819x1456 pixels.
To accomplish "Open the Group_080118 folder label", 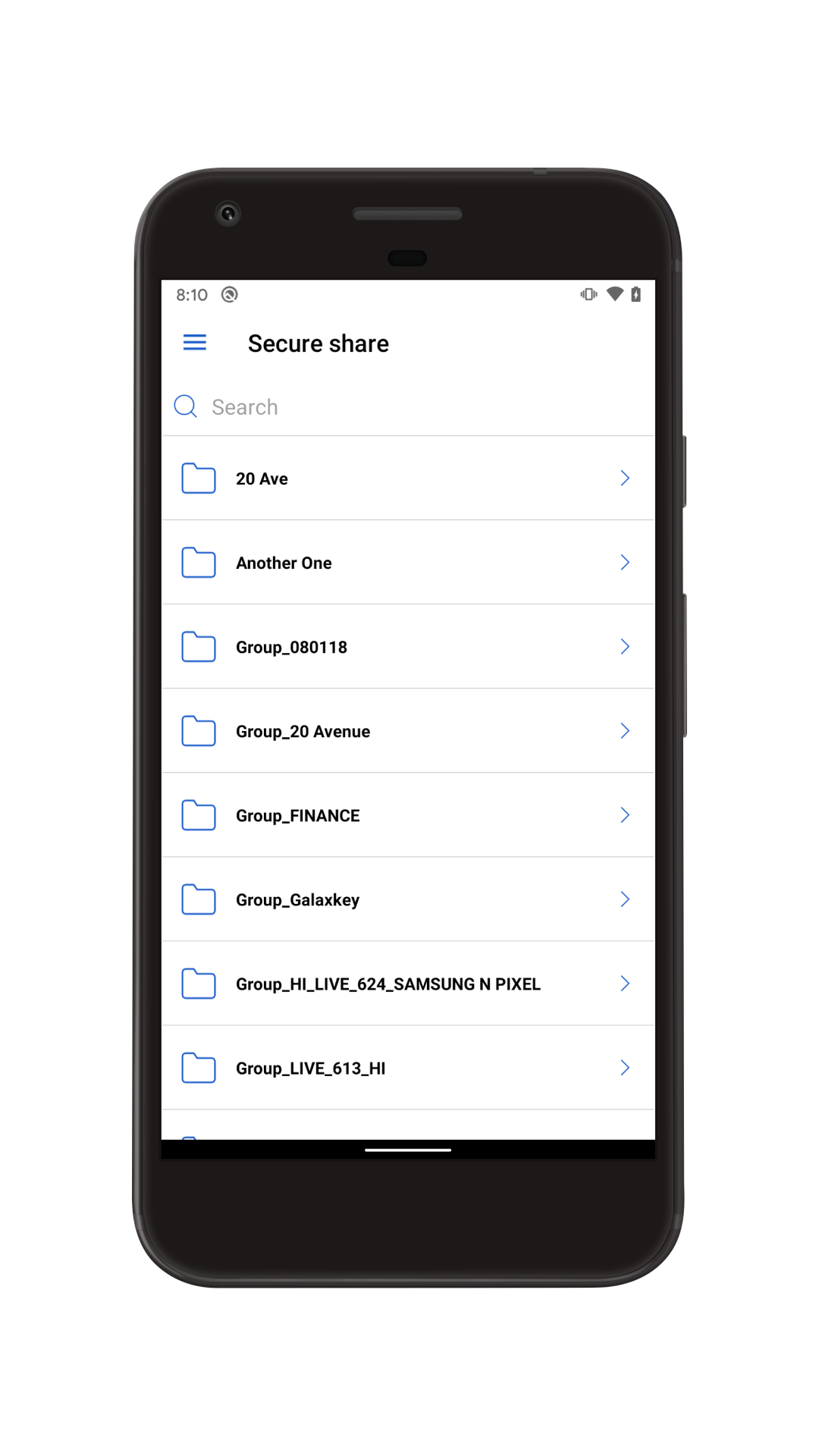I will (291, 647).
